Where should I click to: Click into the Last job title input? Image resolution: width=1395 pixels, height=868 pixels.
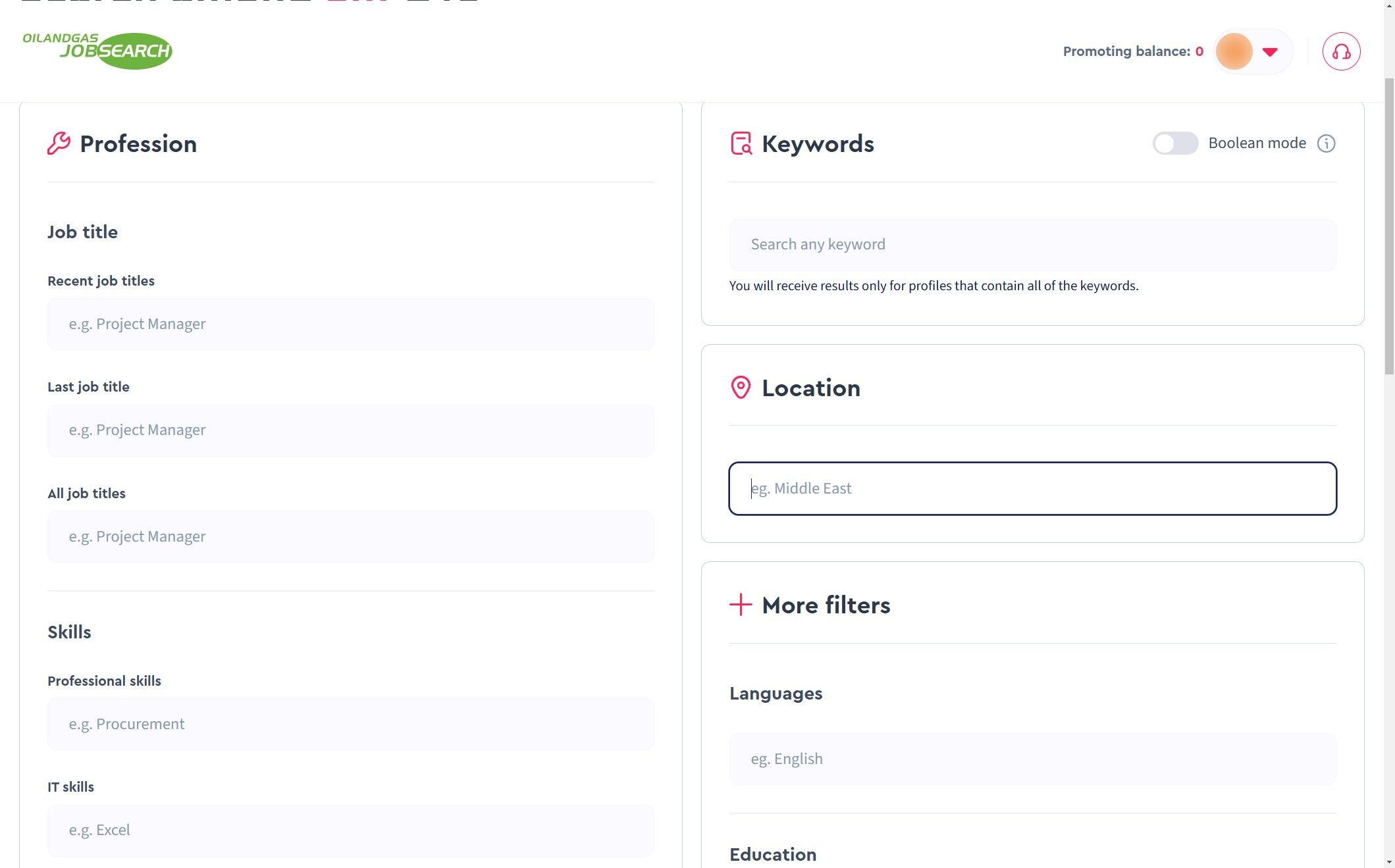coord(350,430)
